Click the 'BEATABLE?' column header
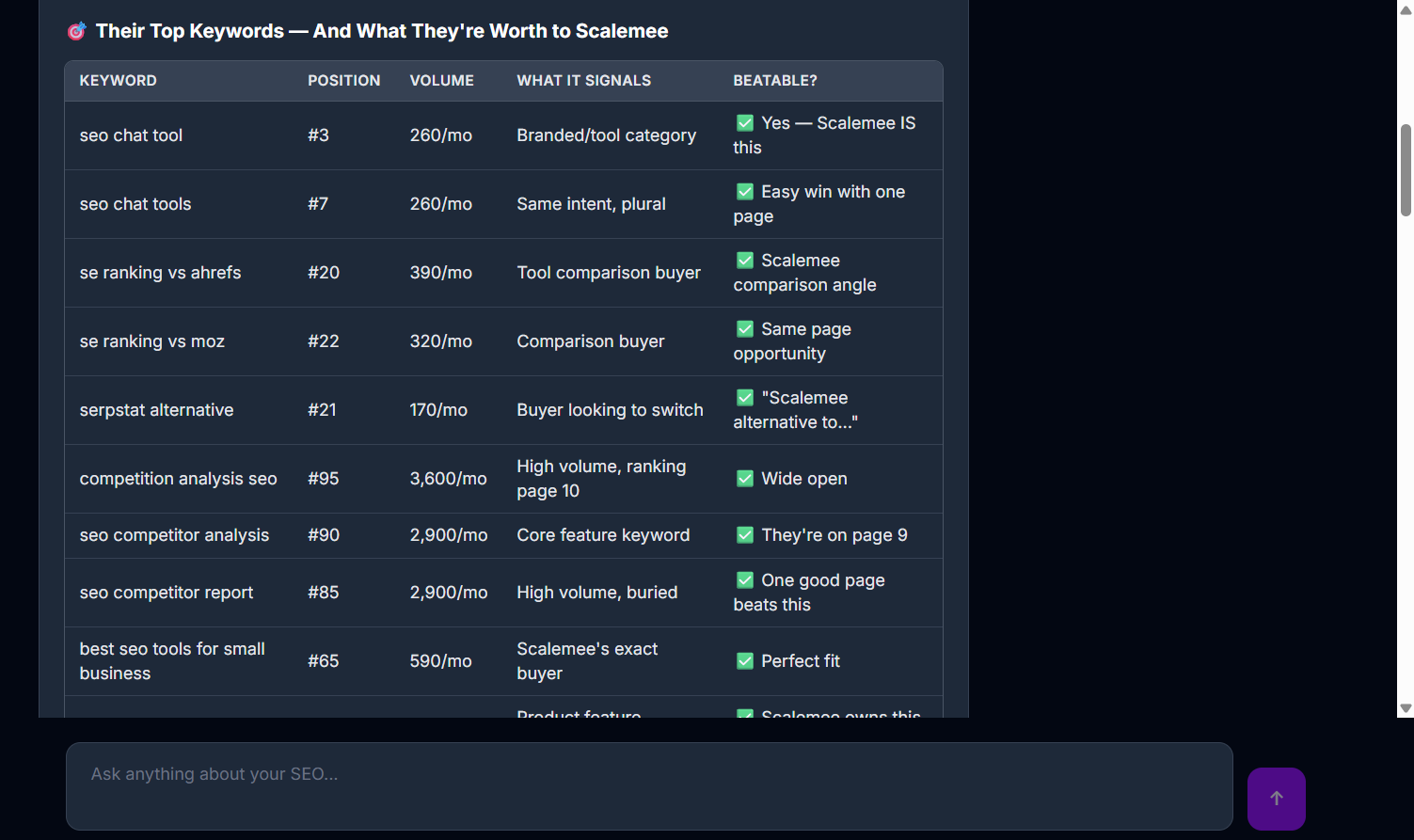1414x840 pixels. (x=775, y=81)
